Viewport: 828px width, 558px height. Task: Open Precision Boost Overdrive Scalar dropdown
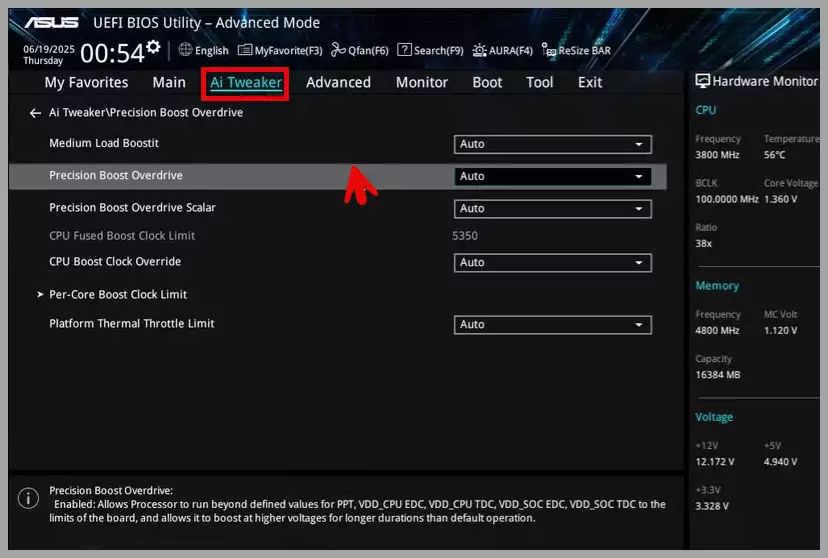pos(552,209)
